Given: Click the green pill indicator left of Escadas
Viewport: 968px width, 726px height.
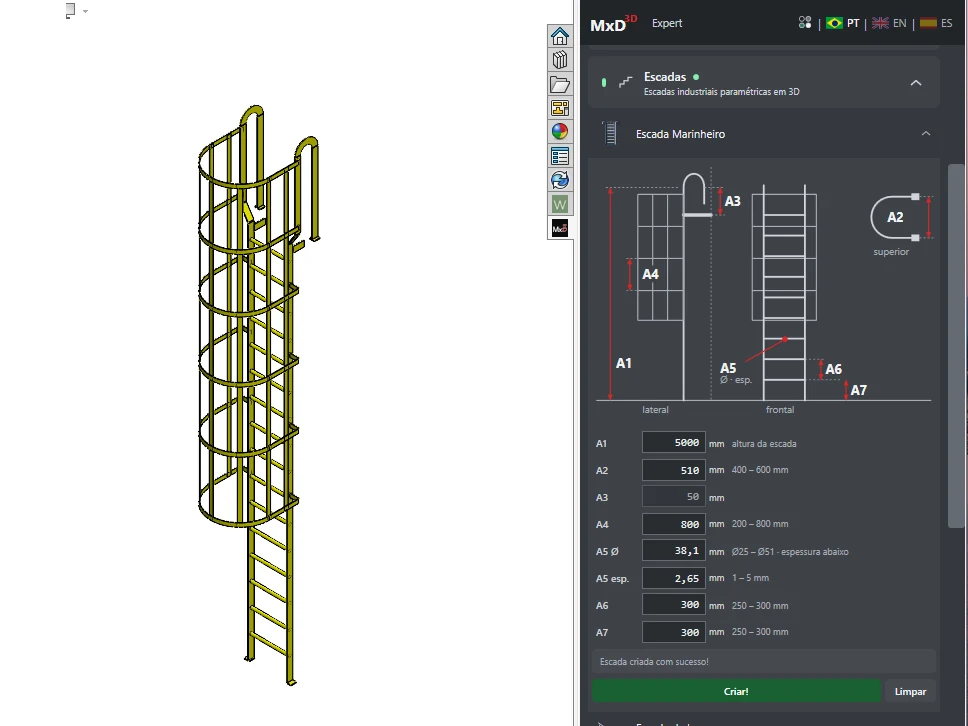Looking at the screenshot, I should 604,82.
